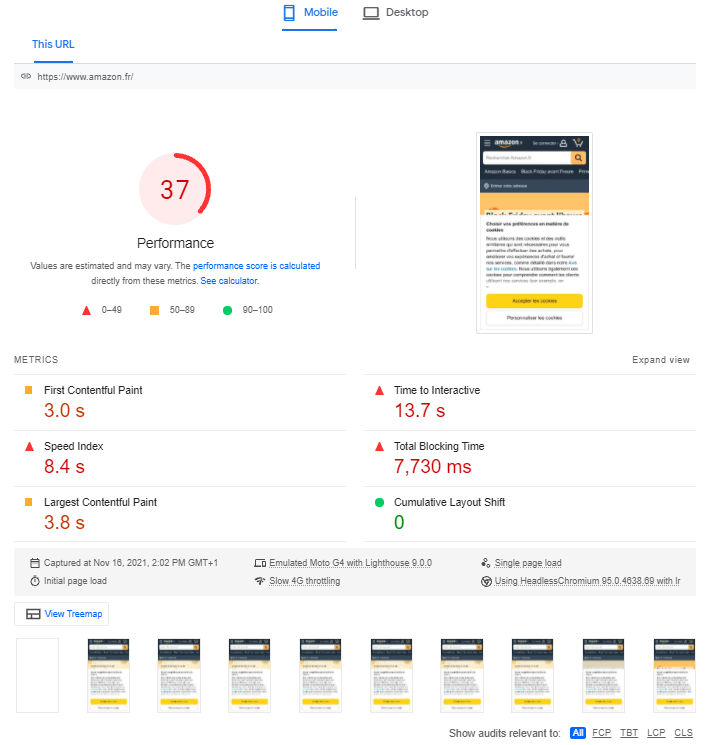Filter audits by LCP
The width and height of the screenshot is (711, 745).
[656, 733]
